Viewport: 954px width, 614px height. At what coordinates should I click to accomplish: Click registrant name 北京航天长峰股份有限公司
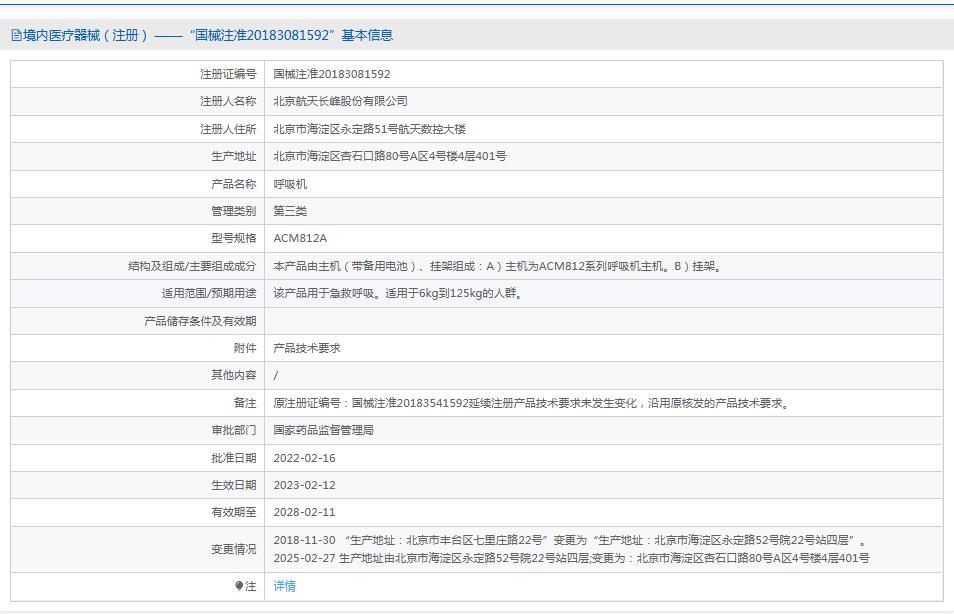pyautogui.click(x=340, y=101)
